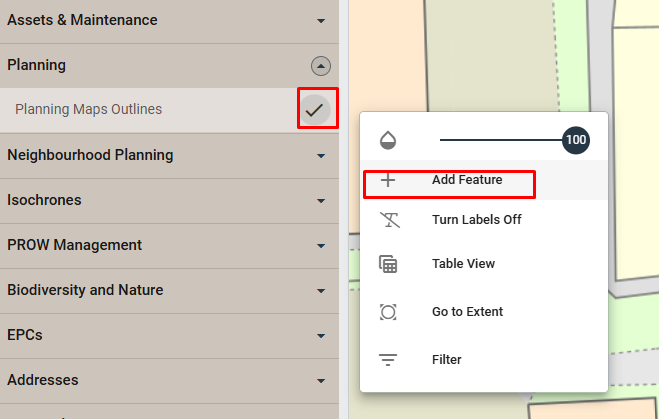
Task: Click the Go to Extent label
Action: tap(467, 312)
